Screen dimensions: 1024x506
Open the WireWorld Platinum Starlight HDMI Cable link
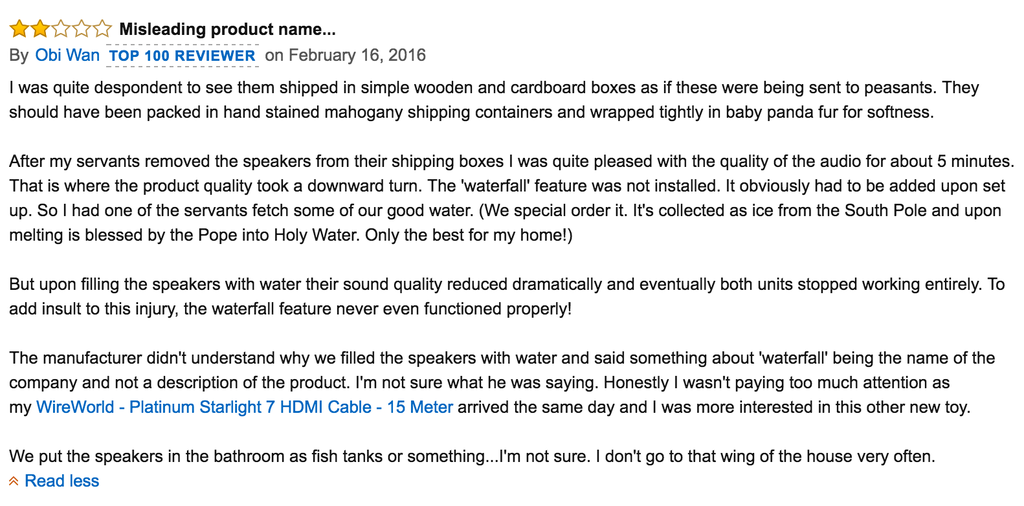[x=244, y=407]
